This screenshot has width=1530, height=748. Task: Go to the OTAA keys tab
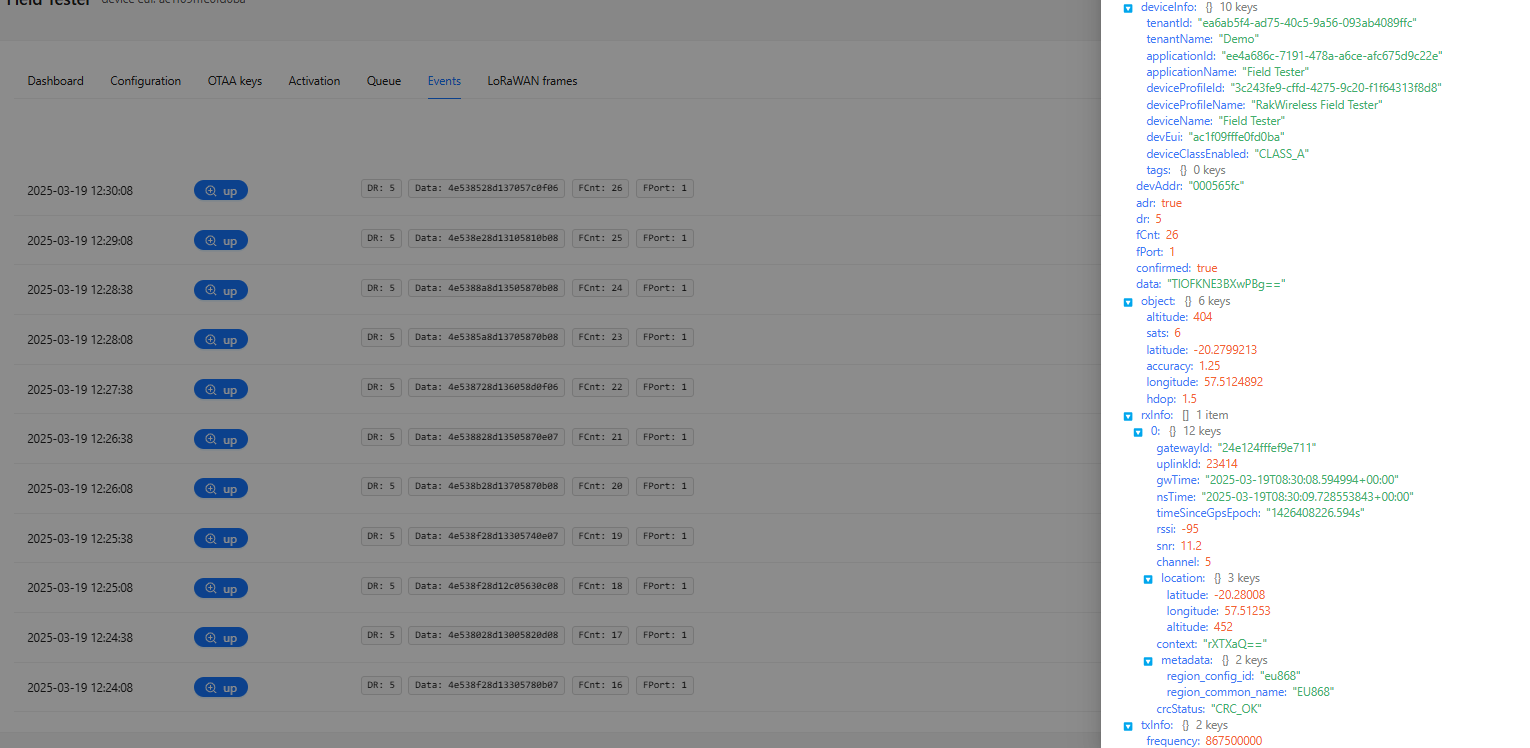tap(235, 81)
